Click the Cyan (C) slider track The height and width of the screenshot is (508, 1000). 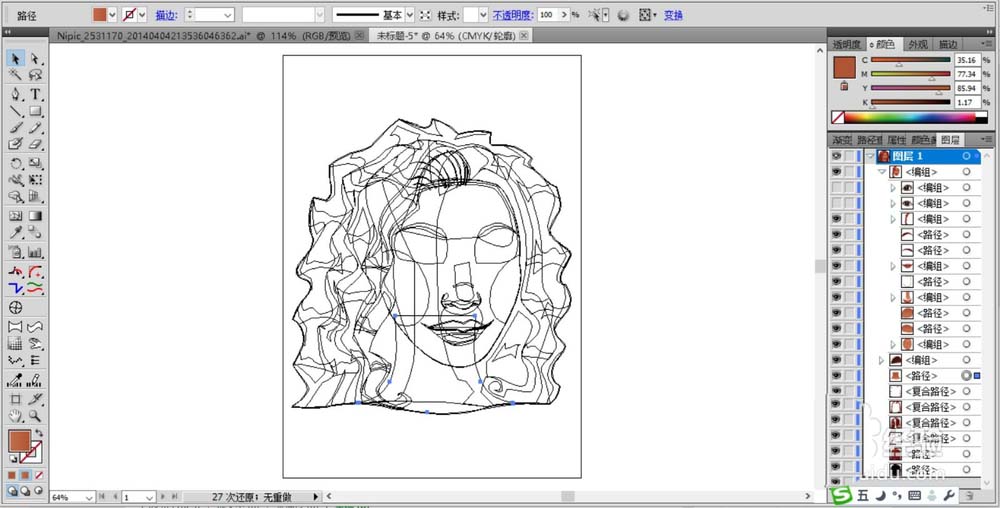click(910, 60)
